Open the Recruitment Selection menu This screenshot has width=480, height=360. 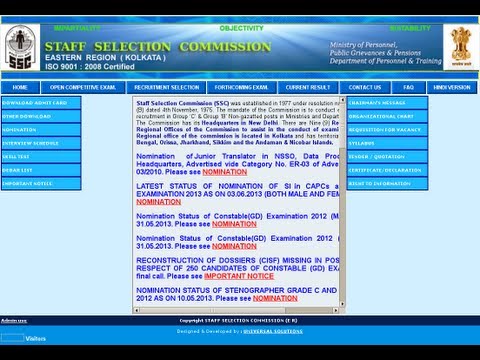166,88
